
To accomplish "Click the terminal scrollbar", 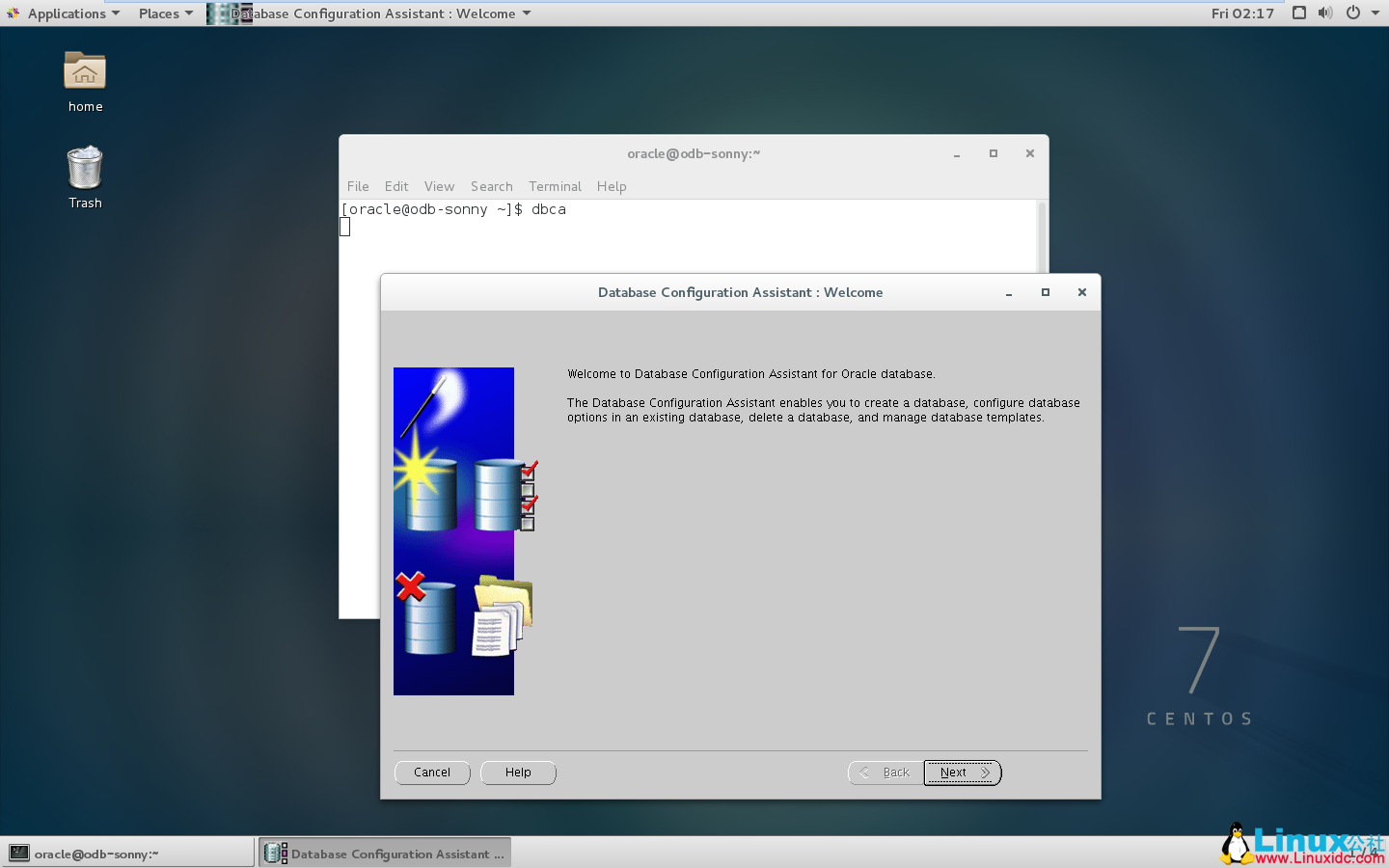I will click(x=1042, y=237).
